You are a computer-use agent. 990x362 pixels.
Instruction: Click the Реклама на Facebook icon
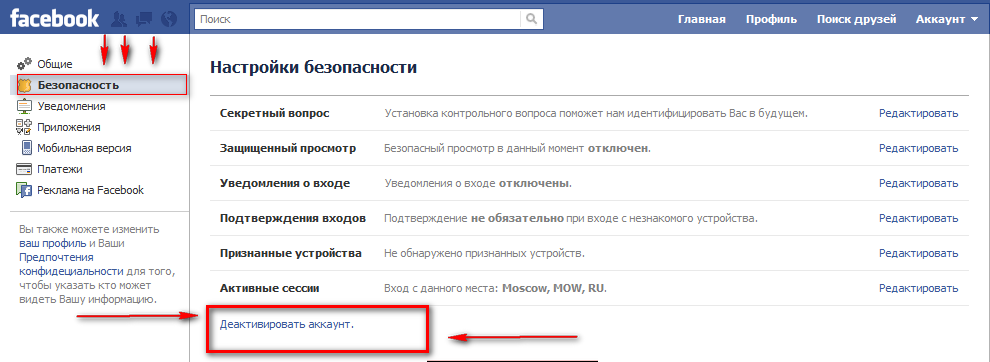pyautogui.click(x=25, y=190)
